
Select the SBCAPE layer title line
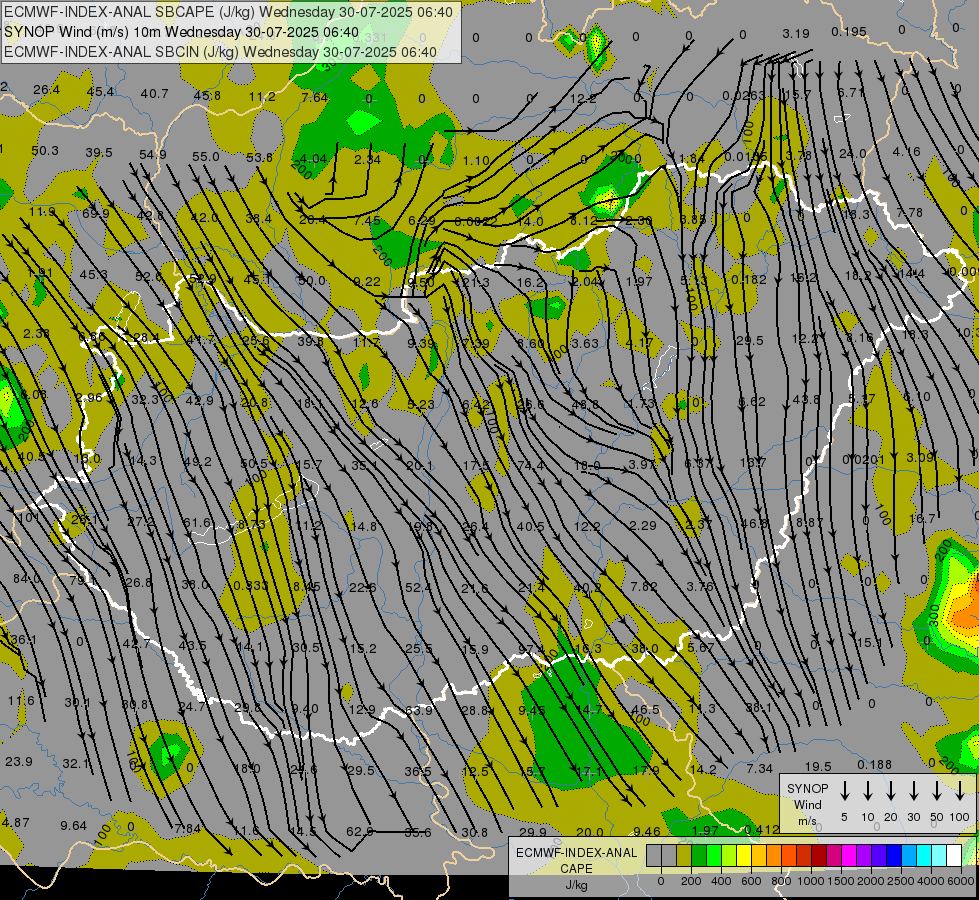(x=229, y=12)
